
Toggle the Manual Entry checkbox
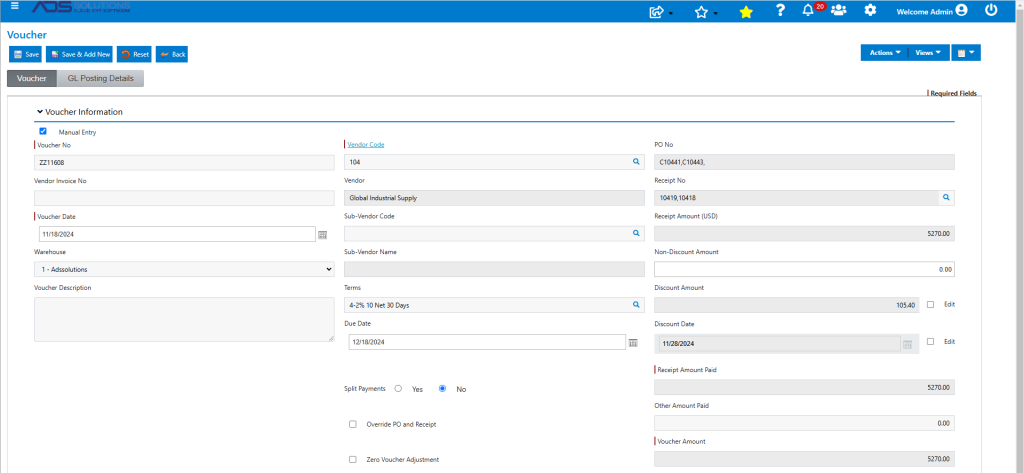43,131
